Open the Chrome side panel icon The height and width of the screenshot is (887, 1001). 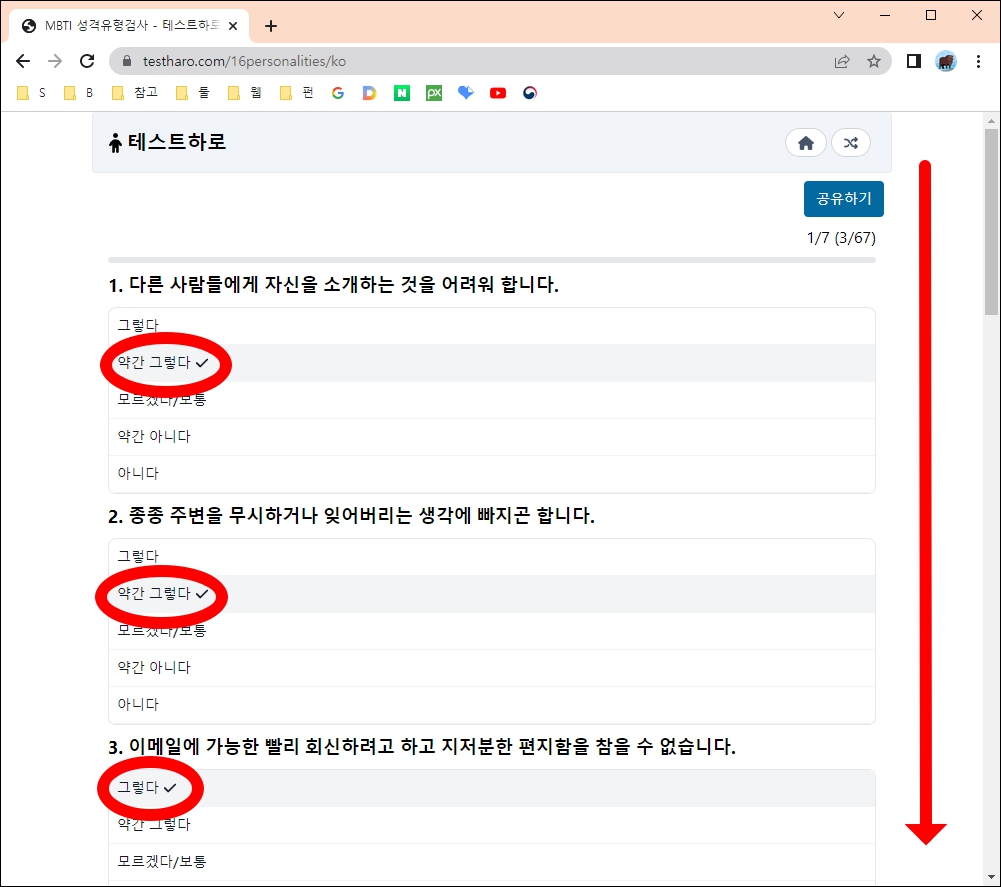tap(913, 61)
